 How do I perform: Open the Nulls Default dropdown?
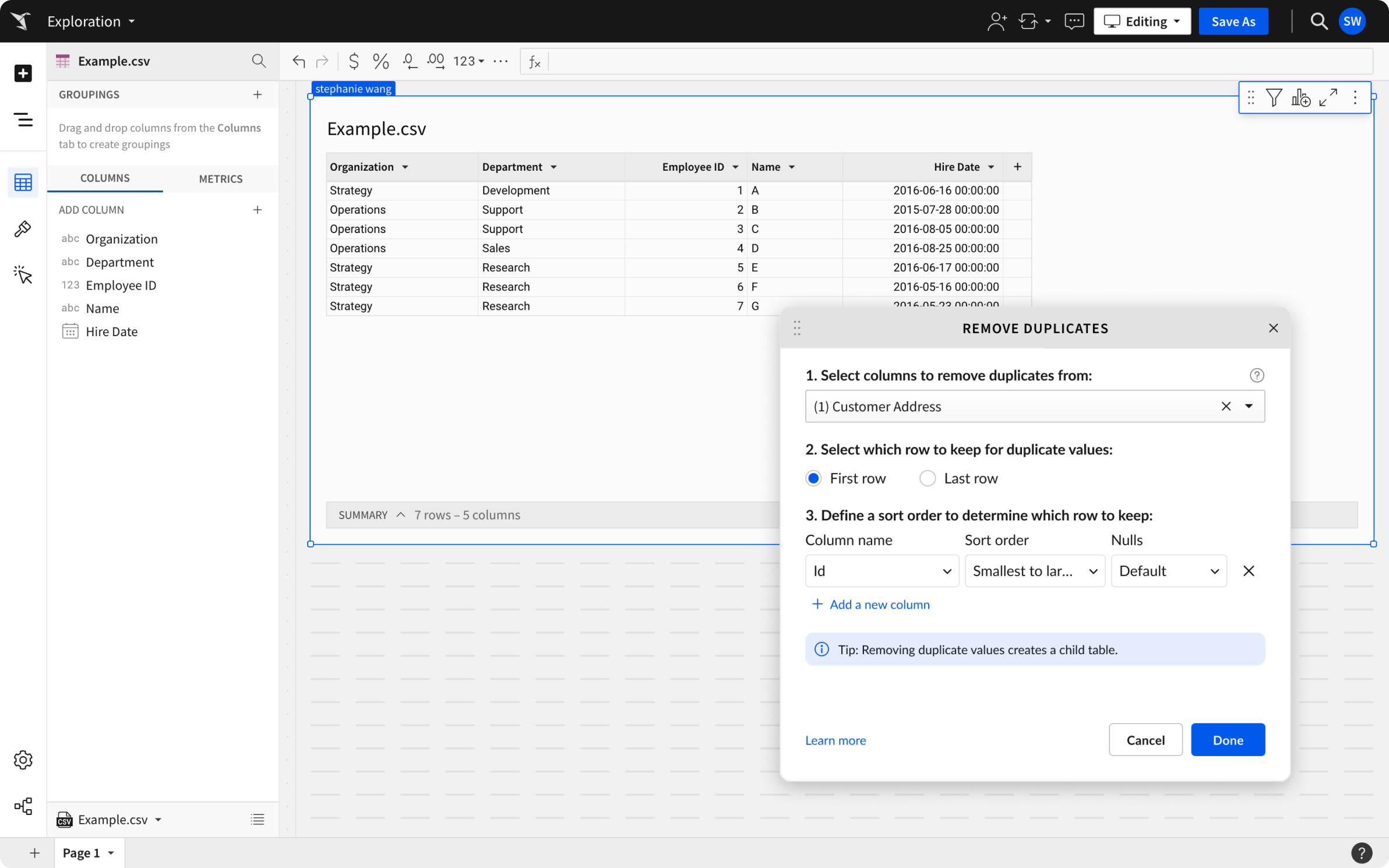pos(1168,571)
